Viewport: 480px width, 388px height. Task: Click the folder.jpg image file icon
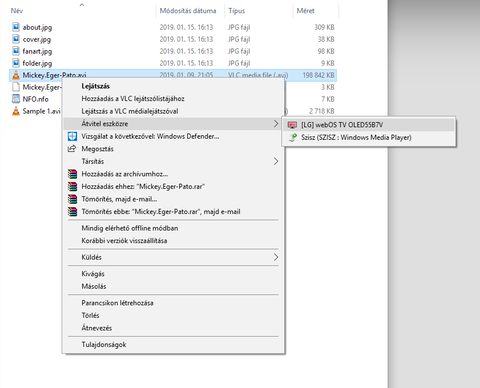[16, 63]
